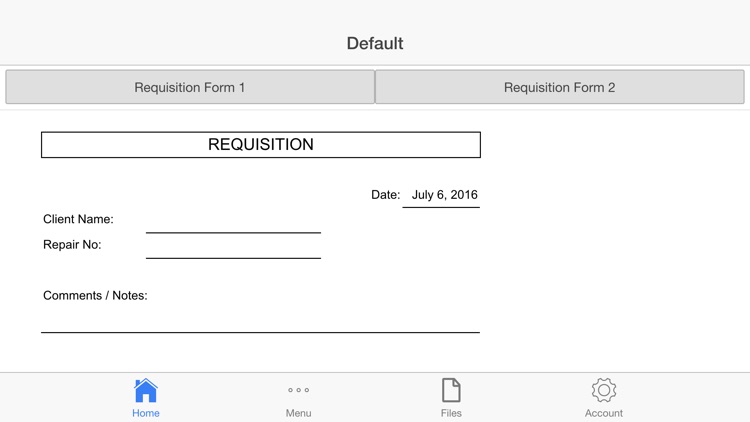Click the Menu label in bottom bar

pos(298,413)
